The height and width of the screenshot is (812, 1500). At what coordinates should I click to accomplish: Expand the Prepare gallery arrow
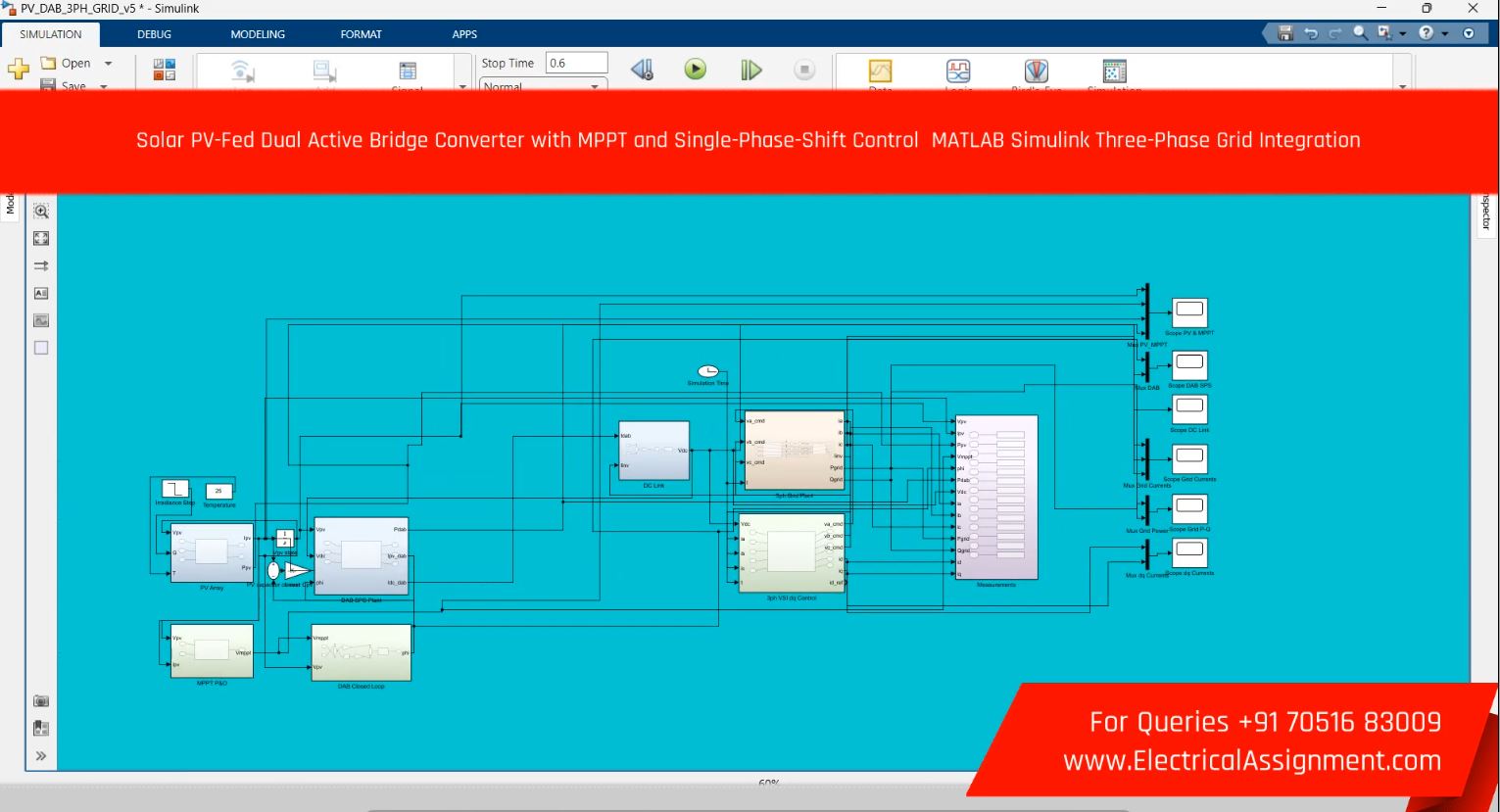(x=462, y=86)
